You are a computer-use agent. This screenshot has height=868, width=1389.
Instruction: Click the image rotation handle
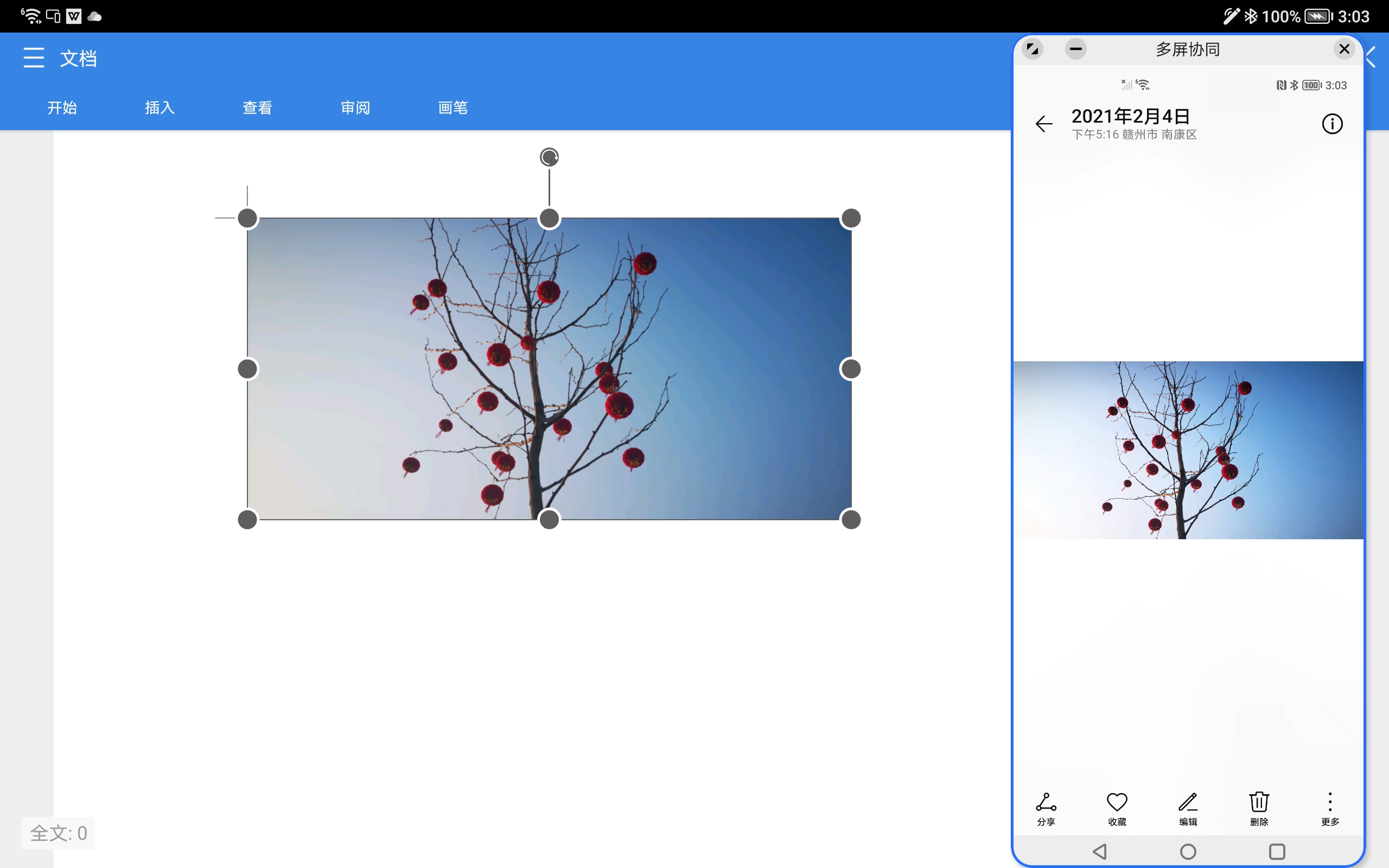pos(549,157)
